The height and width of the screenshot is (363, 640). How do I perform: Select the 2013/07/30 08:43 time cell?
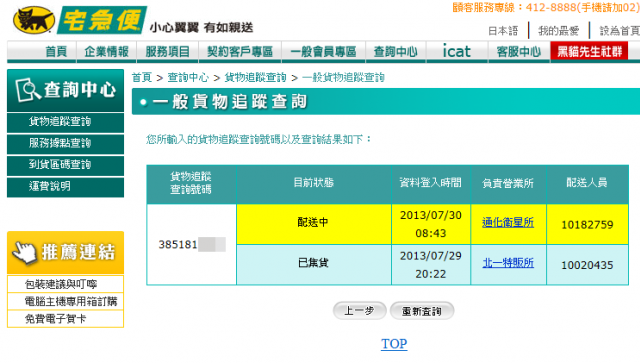(x=431, y=224)
